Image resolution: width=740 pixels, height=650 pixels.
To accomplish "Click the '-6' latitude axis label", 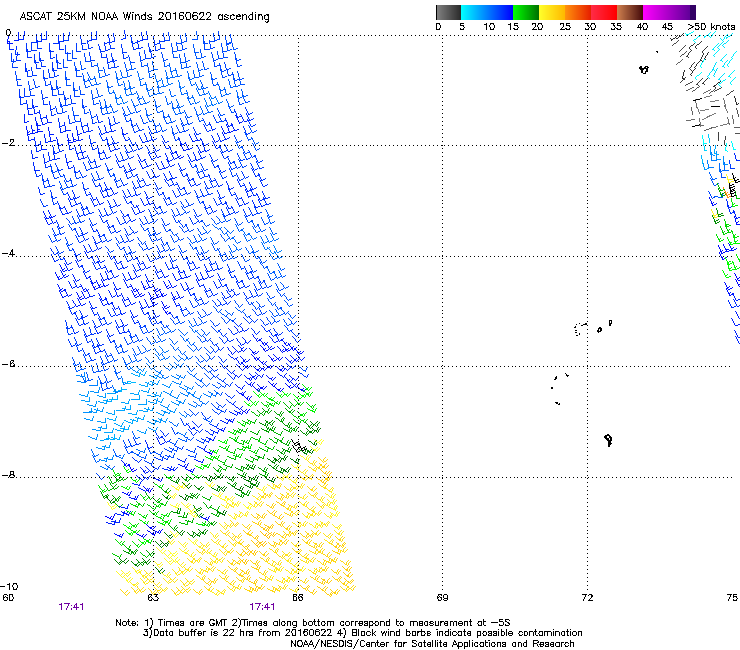I will click(8, 364).
